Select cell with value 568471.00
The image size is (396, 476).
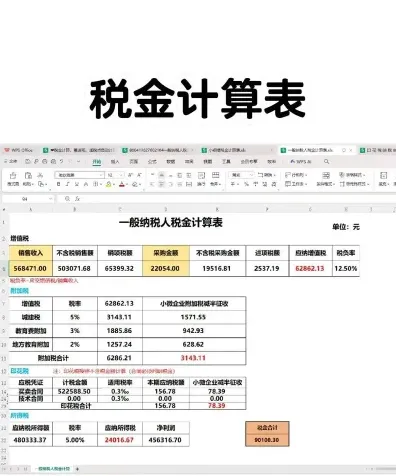pos(30,268)
